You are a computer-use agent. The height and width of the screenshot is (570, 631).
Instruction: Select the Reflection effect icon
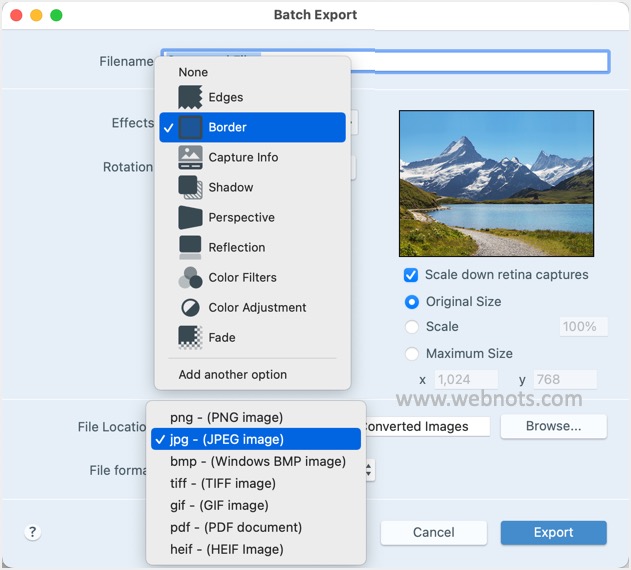pyautogui.click(x=190, y=247)
